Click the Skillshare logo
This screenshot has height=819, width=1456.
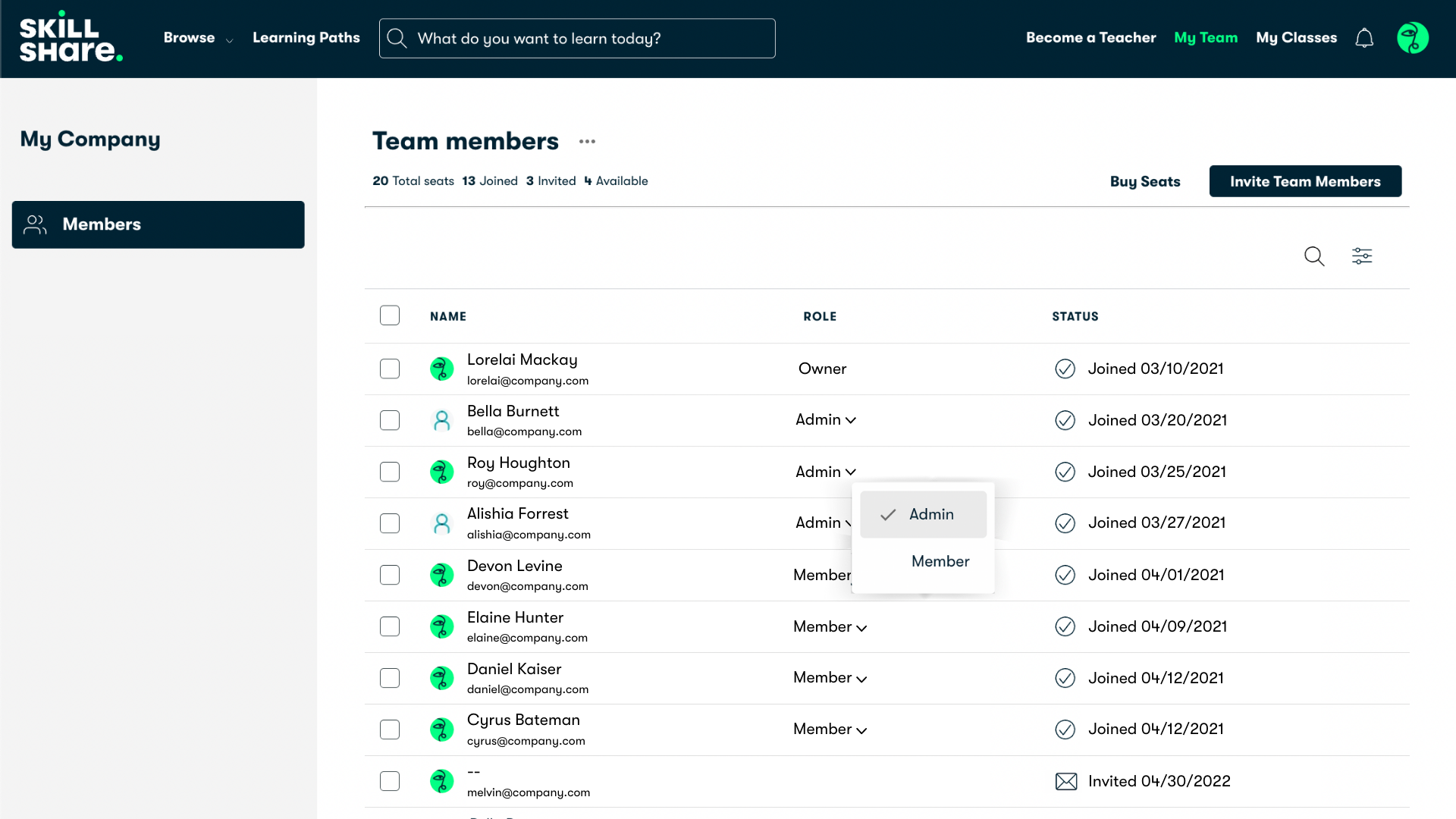click(71, 38)
